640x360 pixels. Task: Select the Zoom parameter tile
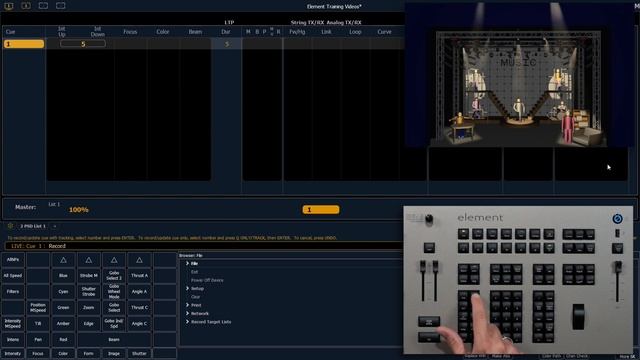89,307
